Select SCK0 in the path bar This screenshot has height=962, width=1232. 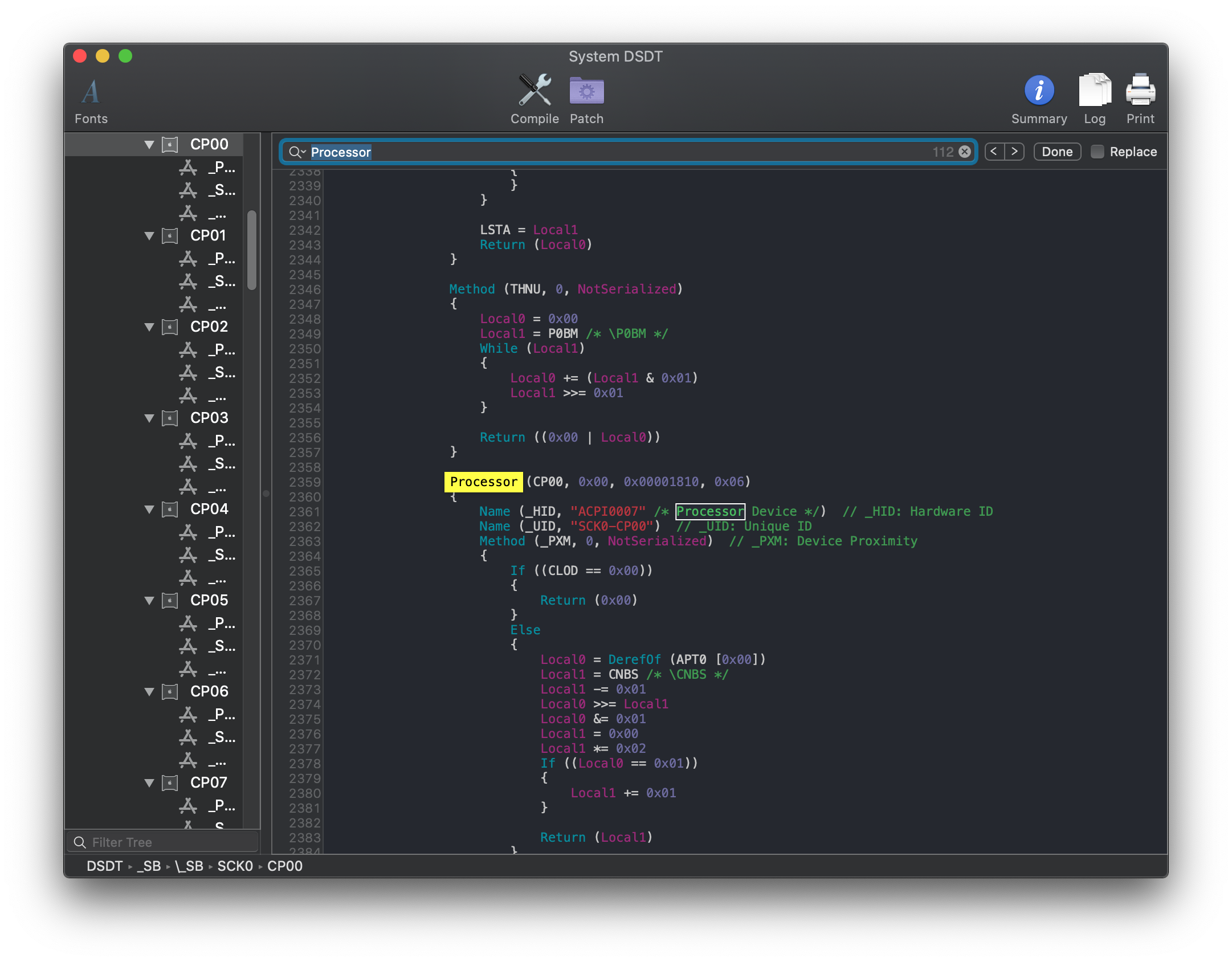click(x=235, y=866)
